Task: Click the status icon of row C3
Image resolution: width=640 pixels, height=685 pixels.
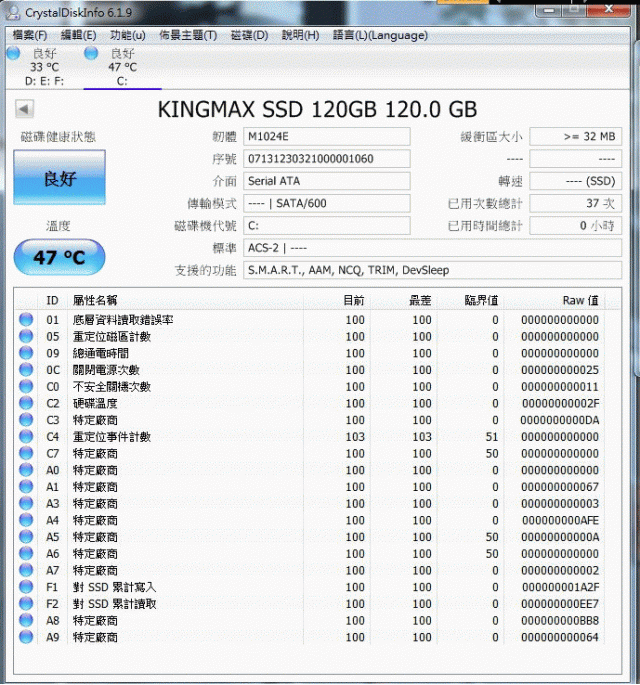Action: 26,419
